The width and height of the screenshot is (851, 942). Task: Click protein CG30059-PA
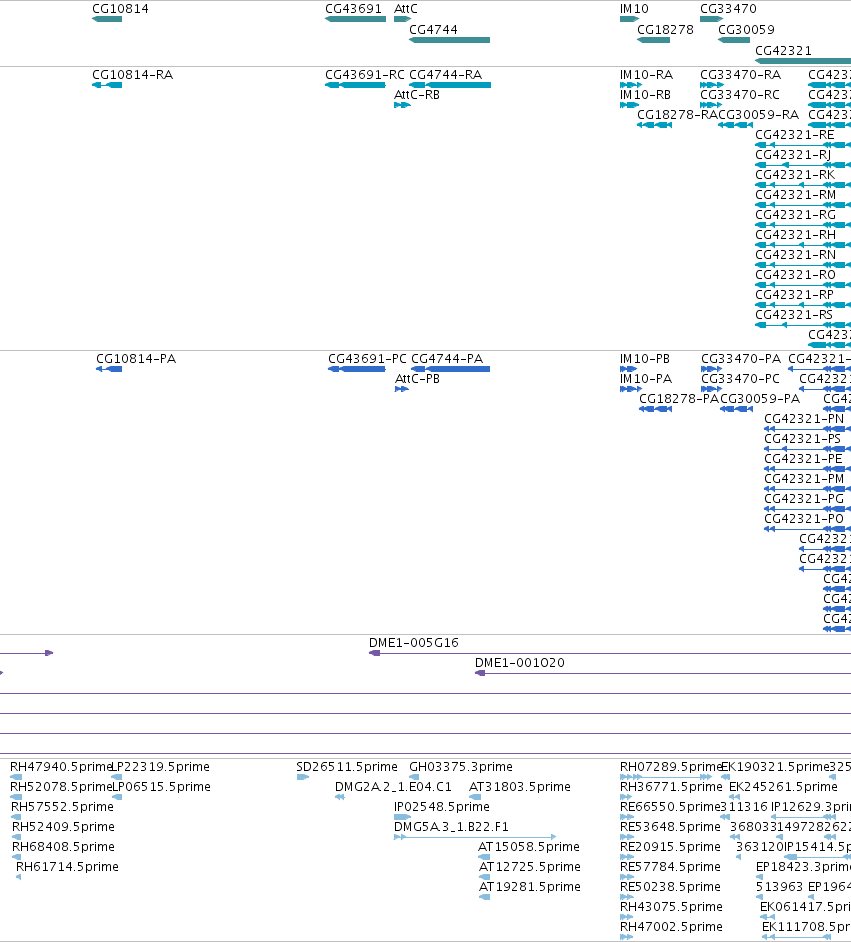[760, 399]
